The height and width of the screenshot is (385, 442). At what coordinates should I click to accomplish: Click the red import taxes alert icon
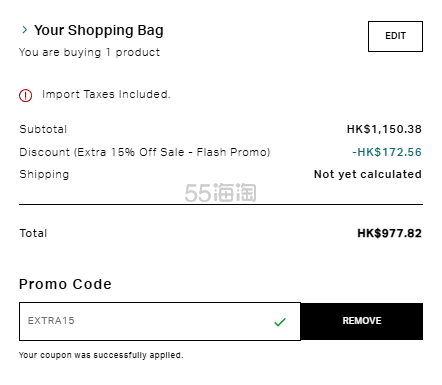pyautogui.click(x=25, y=95)
